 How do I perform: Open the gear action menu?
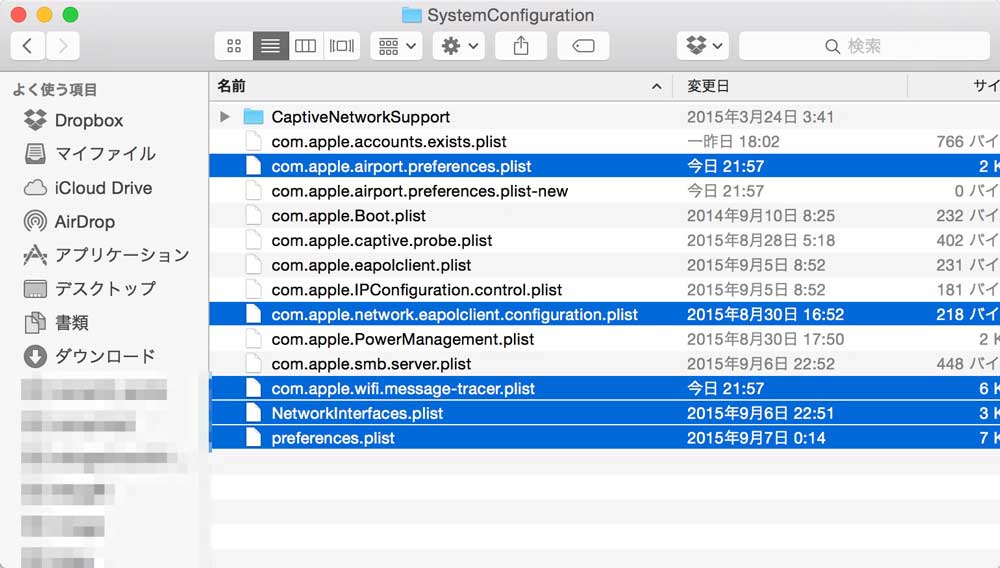click(459, 46)
